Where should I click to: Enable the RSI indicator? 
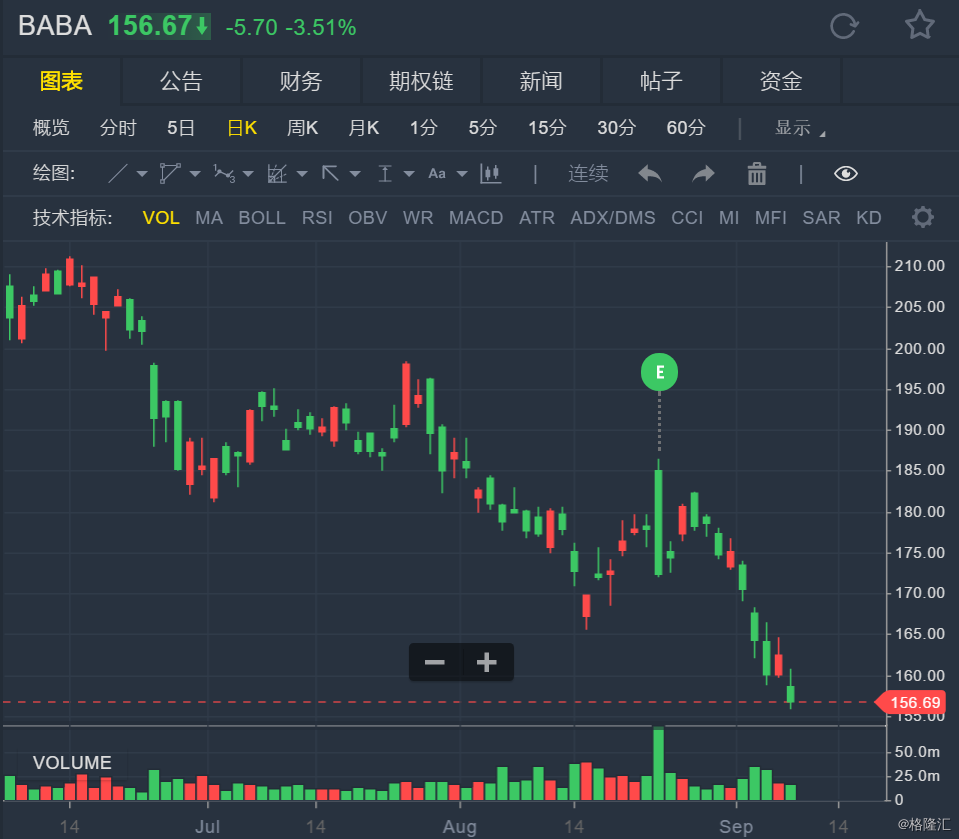(x=317, y=218)
